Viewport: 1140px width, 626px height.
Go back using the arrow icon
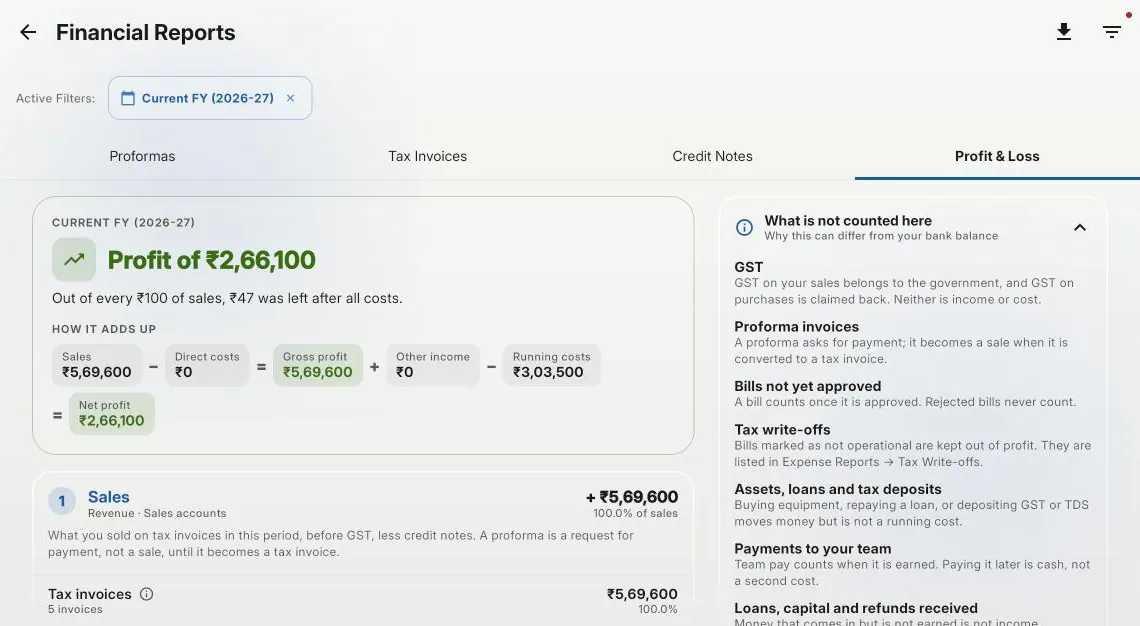click(28, 32)
